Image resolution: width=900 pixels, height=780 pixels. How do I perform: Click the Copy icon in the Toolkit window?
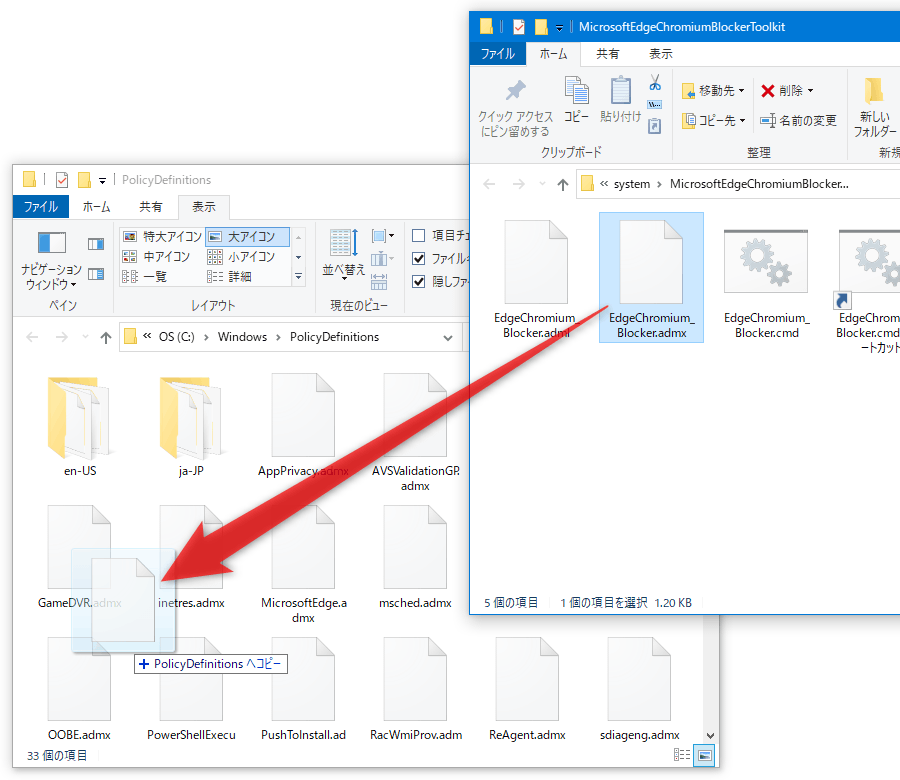pyautogui.click(x=576, y=90)
